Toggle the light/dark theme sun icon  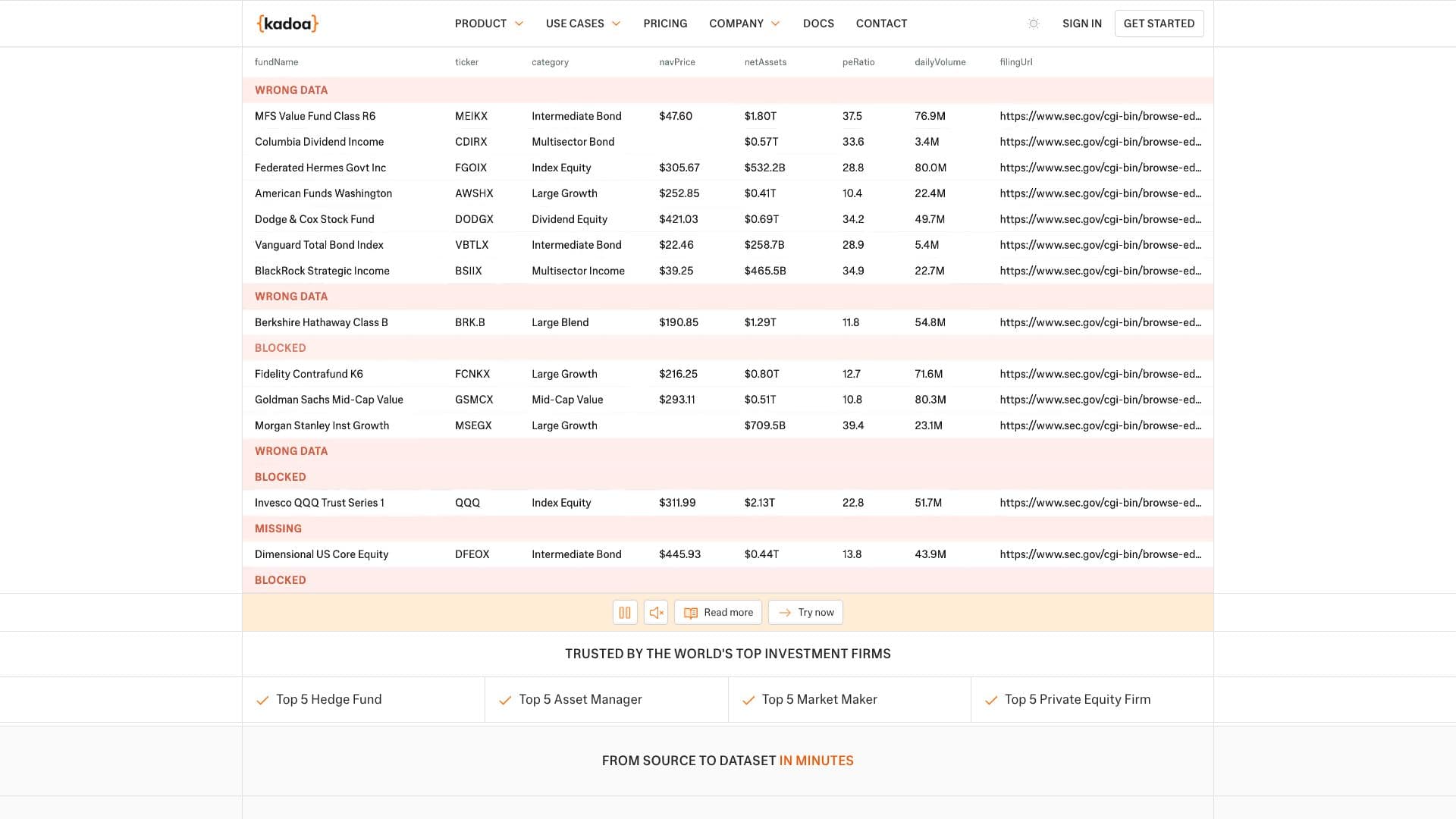click(1033, 24)
